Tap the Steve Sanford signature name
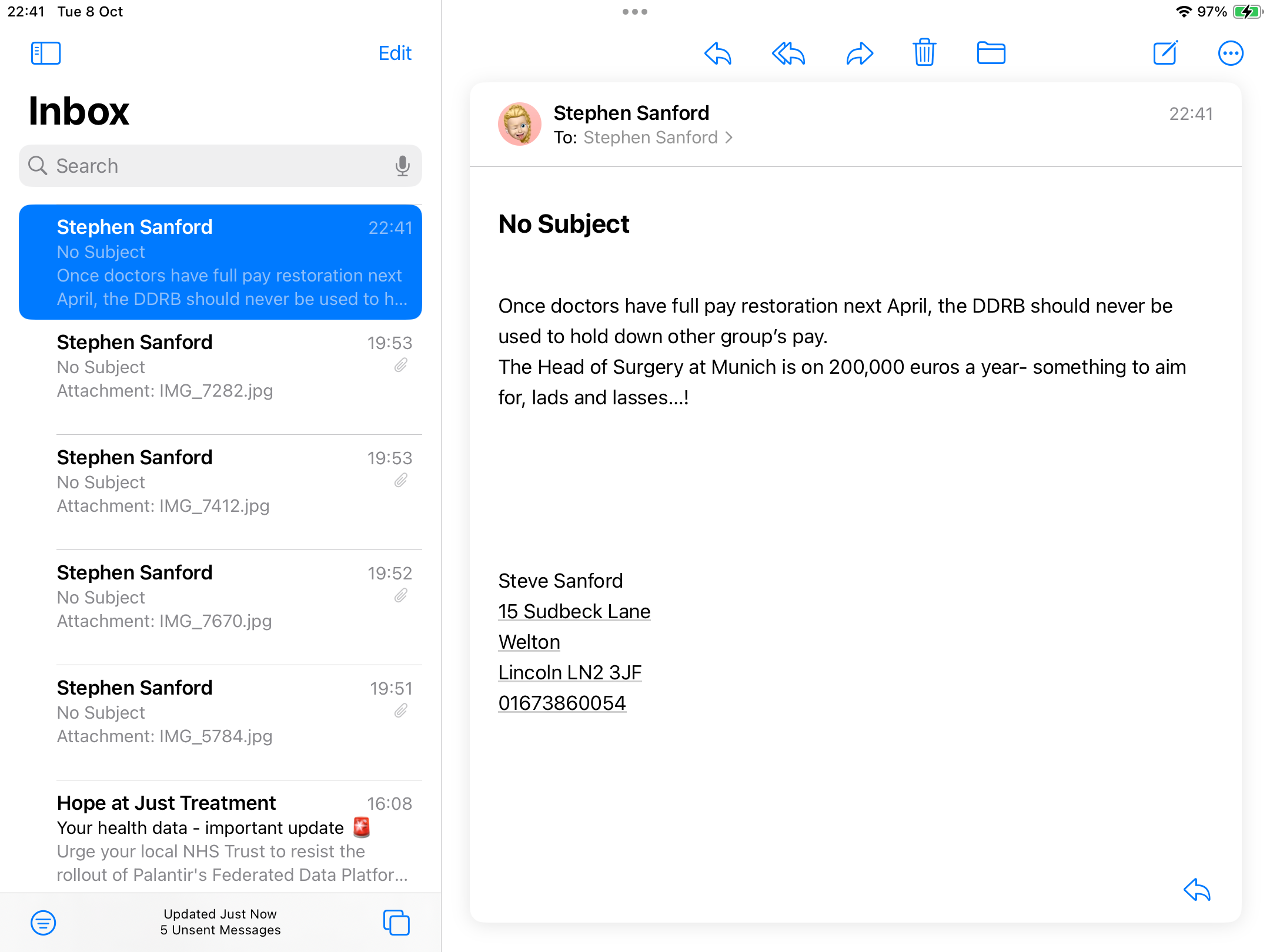Screen dimensions: 1270x952 tap(560, 581)
